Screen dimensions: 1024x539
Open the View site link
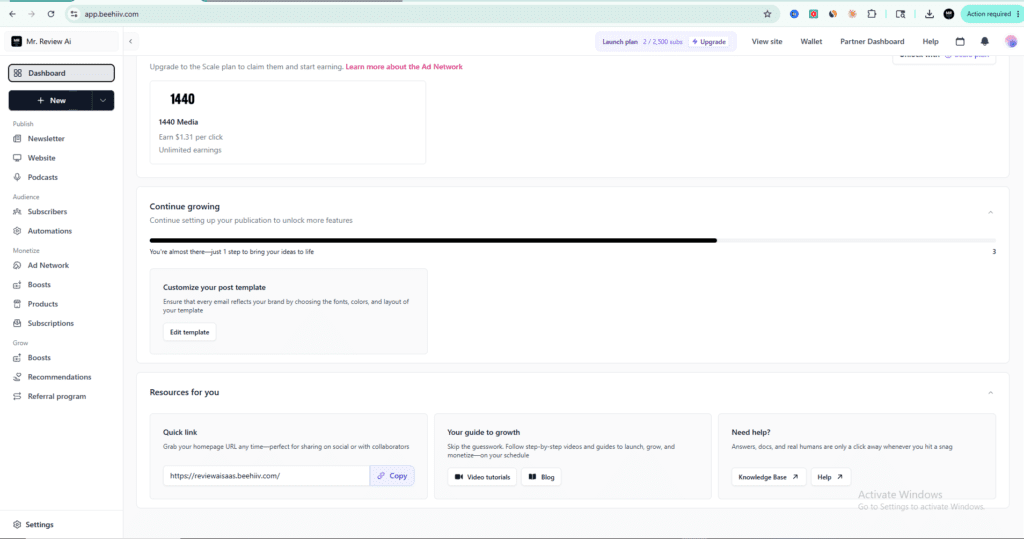[x=767, y=41]
